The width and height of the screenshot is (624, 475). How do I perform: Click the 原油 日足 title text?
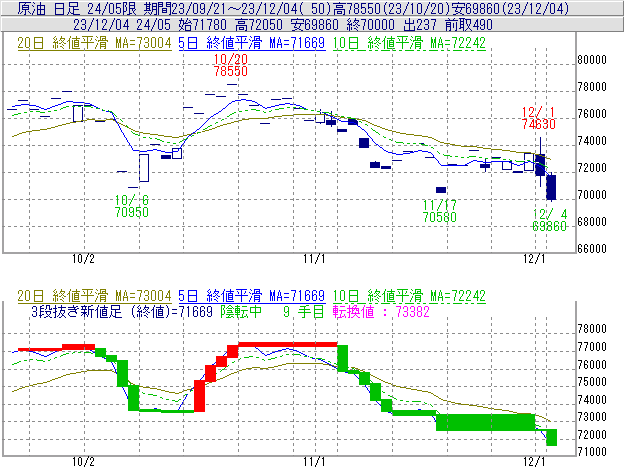49,8
